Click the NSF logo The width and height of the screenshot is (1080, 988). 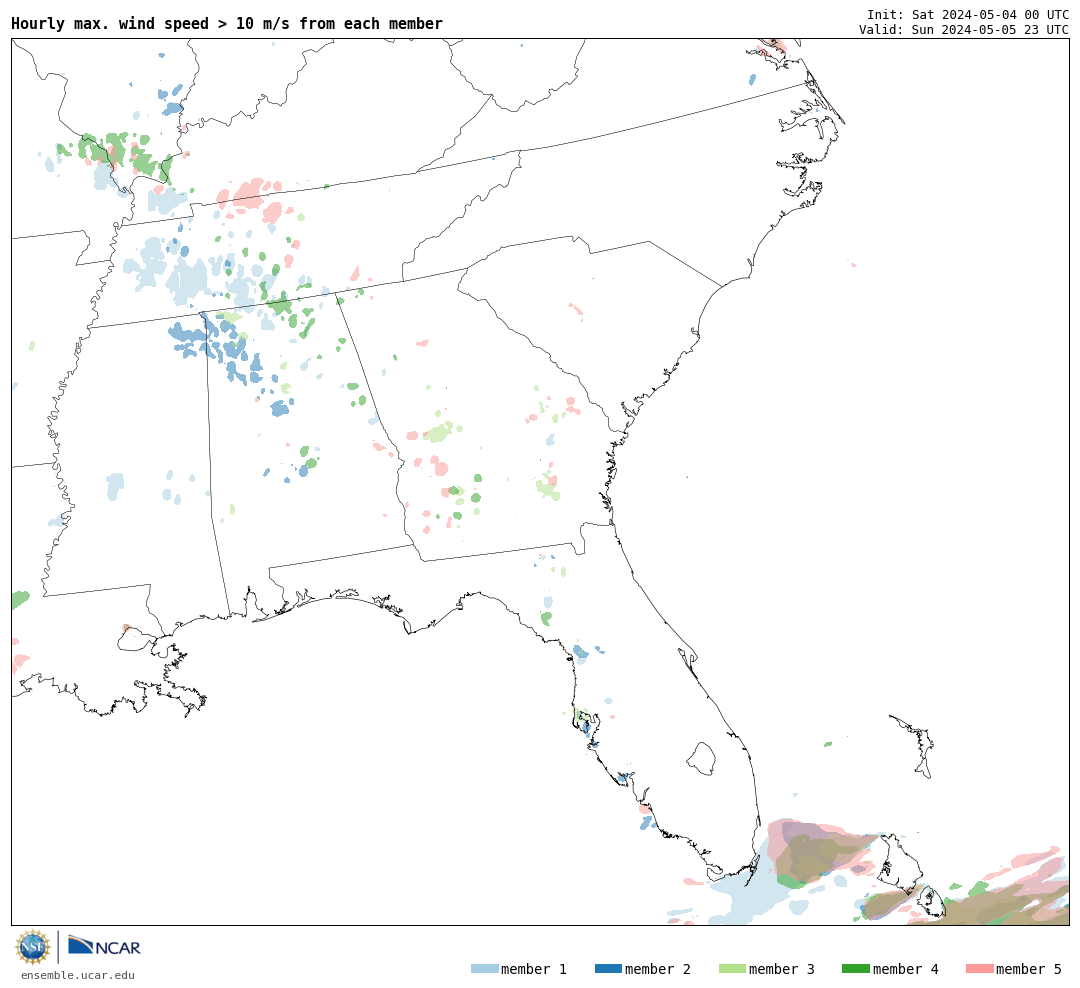pos(32,947)
